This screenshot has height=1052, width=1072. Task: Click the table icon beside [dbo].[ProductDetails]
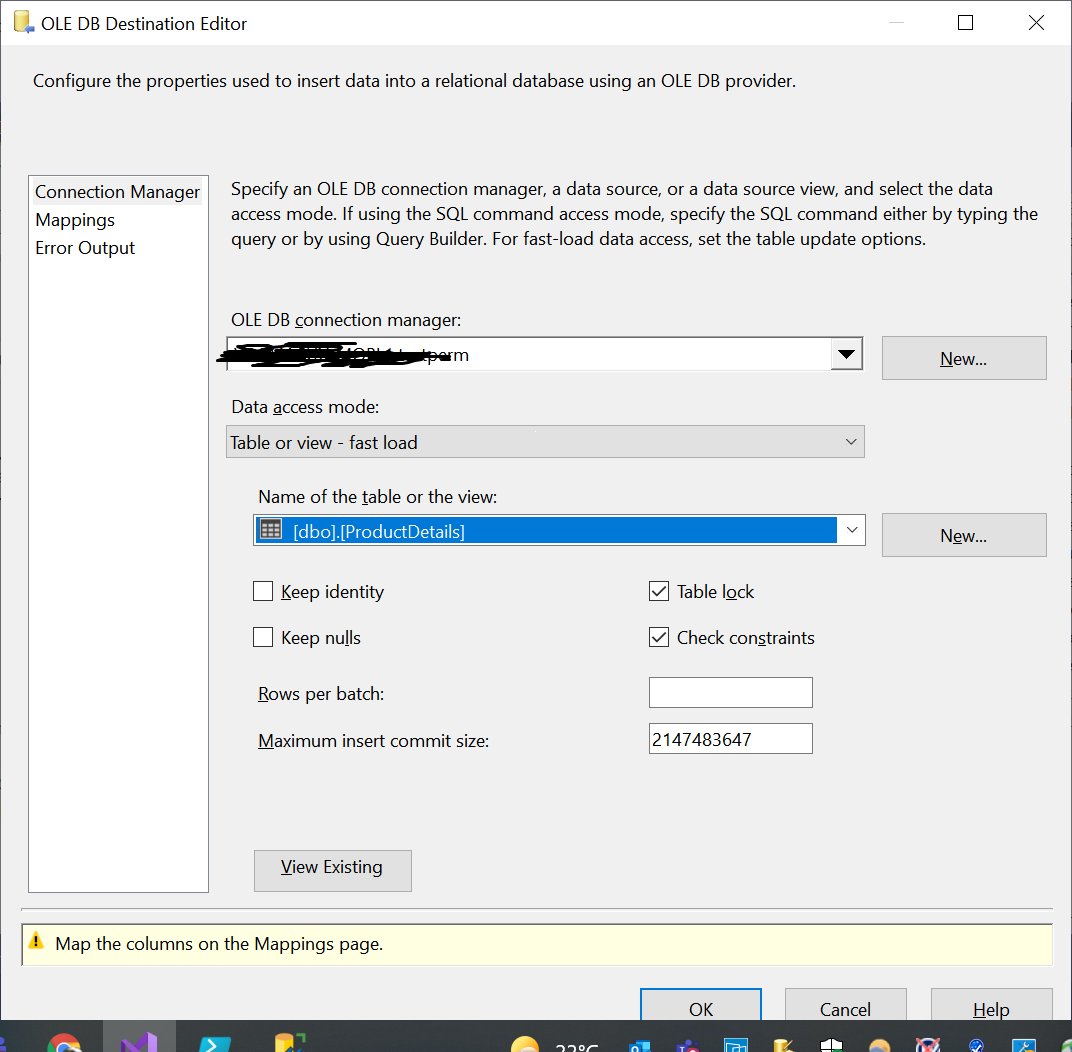pos(271,530)
